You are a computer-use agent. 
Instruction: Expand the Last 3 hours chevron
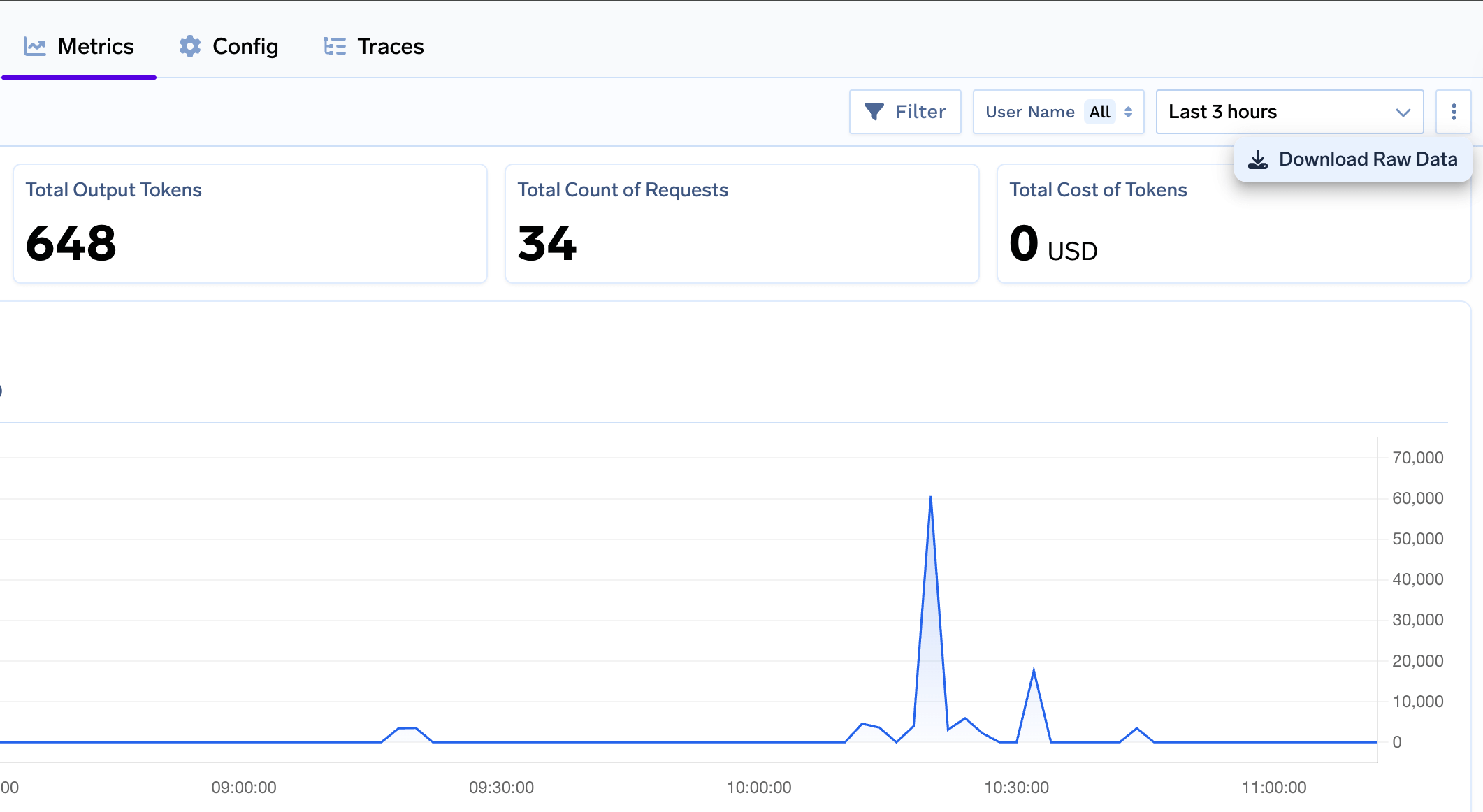click(x=1403, y=113)
